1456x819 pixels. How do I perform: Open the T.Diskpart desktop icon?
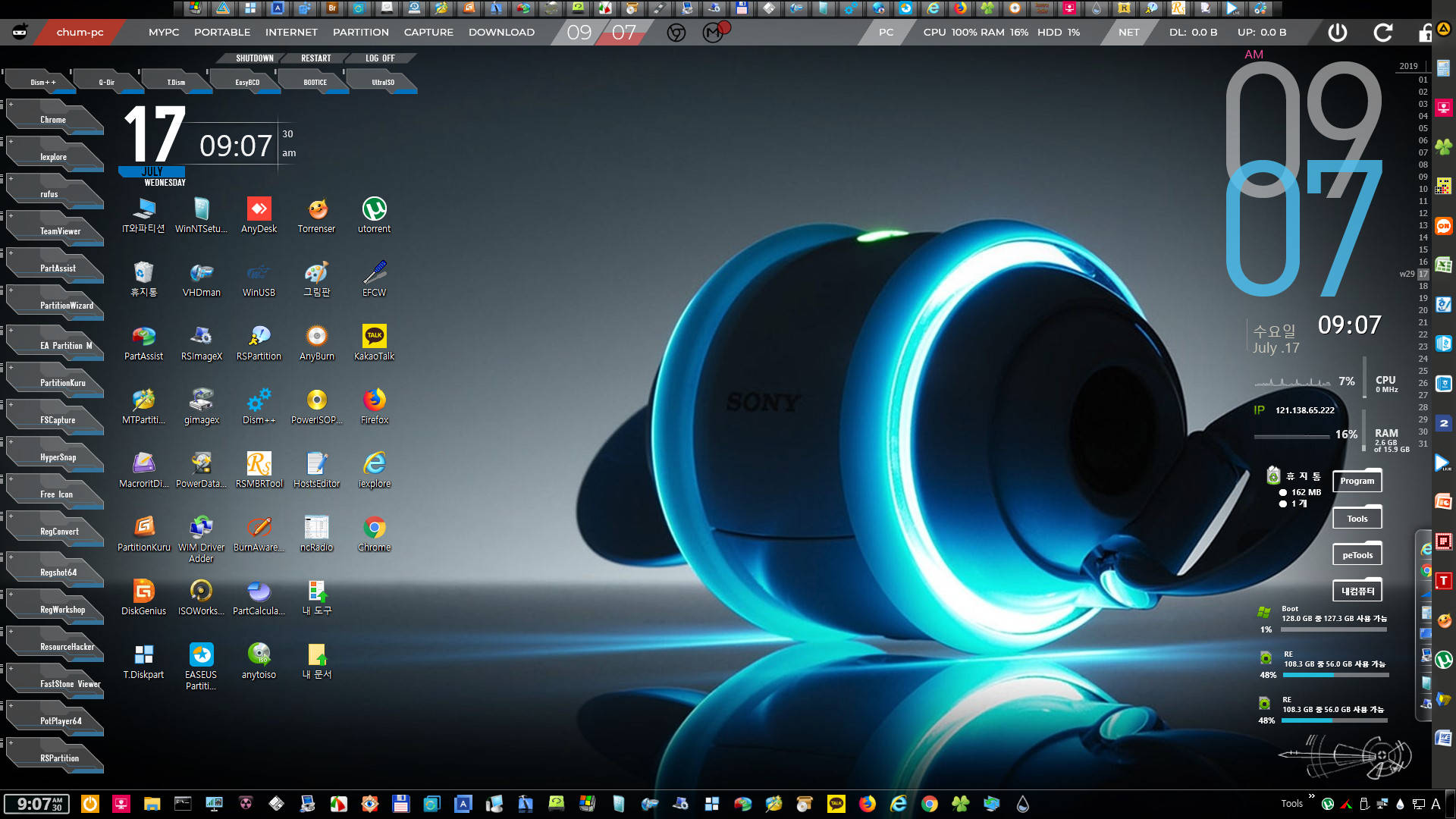click(x=143, y=661)
